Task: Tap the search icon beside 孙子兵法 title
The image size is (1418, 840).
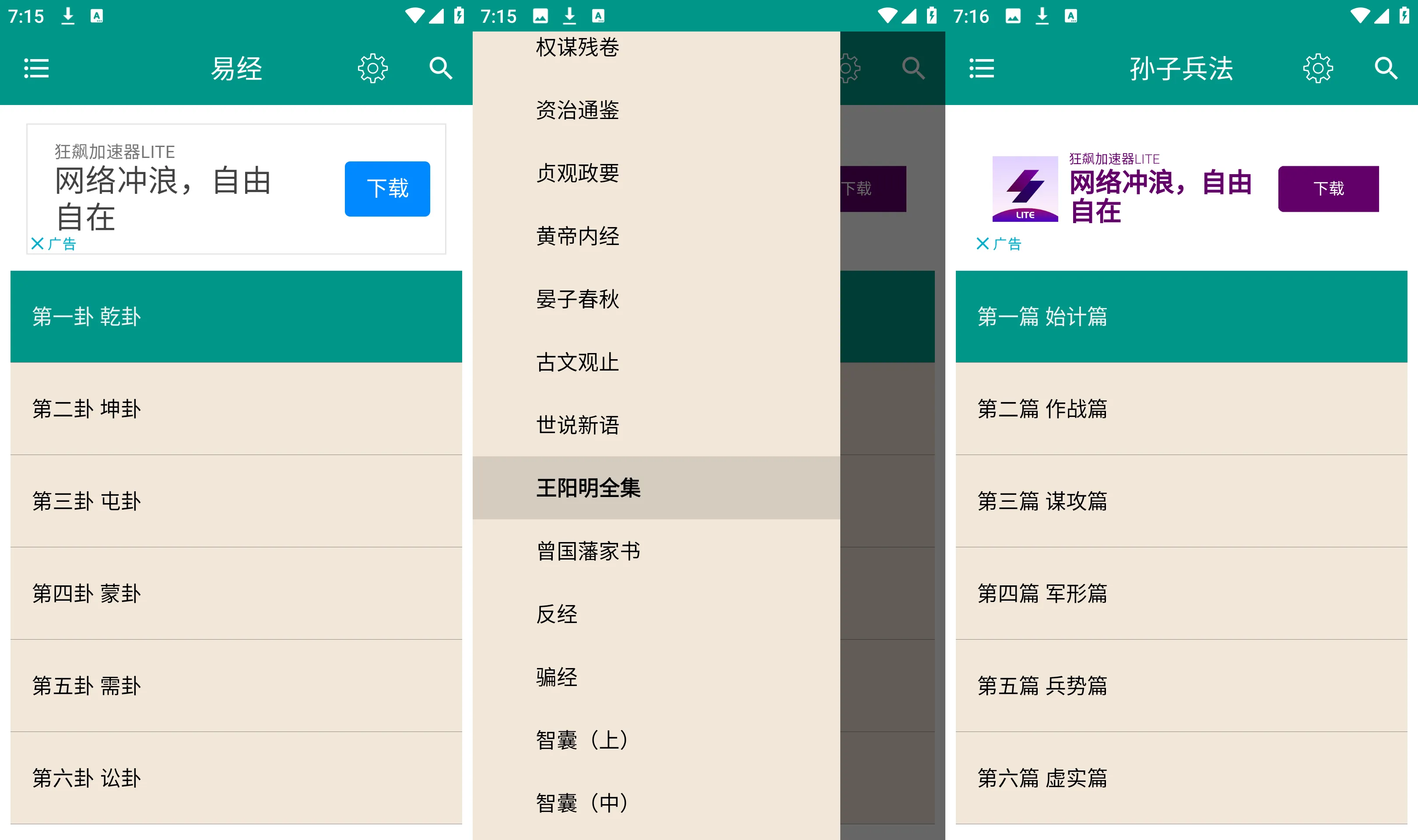Action: 1385,68
